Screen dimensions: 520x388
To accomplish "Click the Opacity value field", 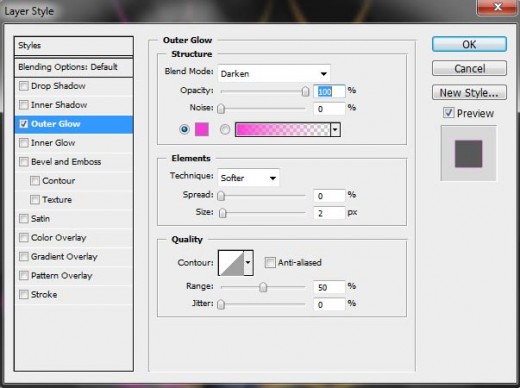I will pos(329,91).
